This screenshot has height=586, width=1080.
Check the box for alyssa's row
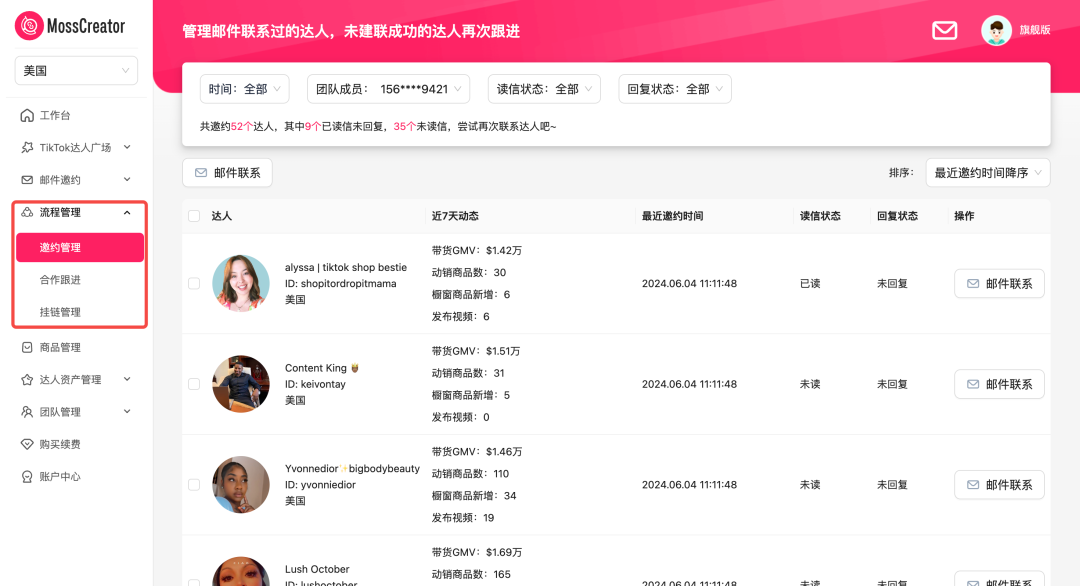[194, 284]
